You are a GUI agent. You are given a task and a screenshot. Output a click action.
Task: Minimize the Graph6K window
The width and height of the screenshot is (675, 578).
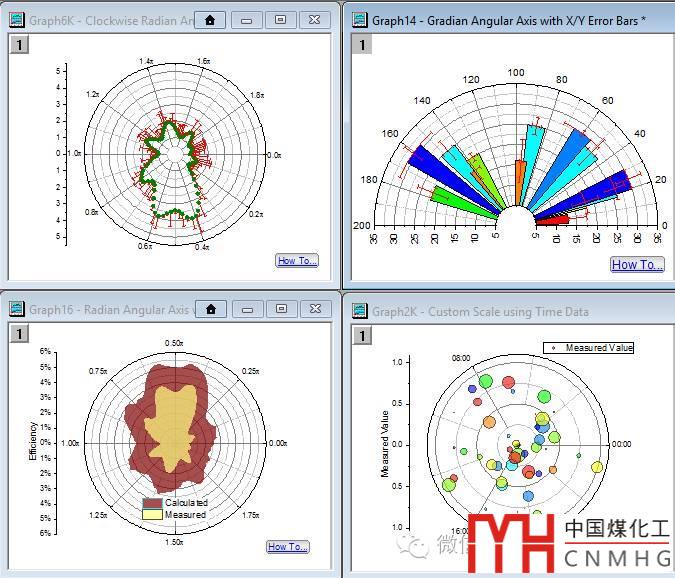(247, 20)
